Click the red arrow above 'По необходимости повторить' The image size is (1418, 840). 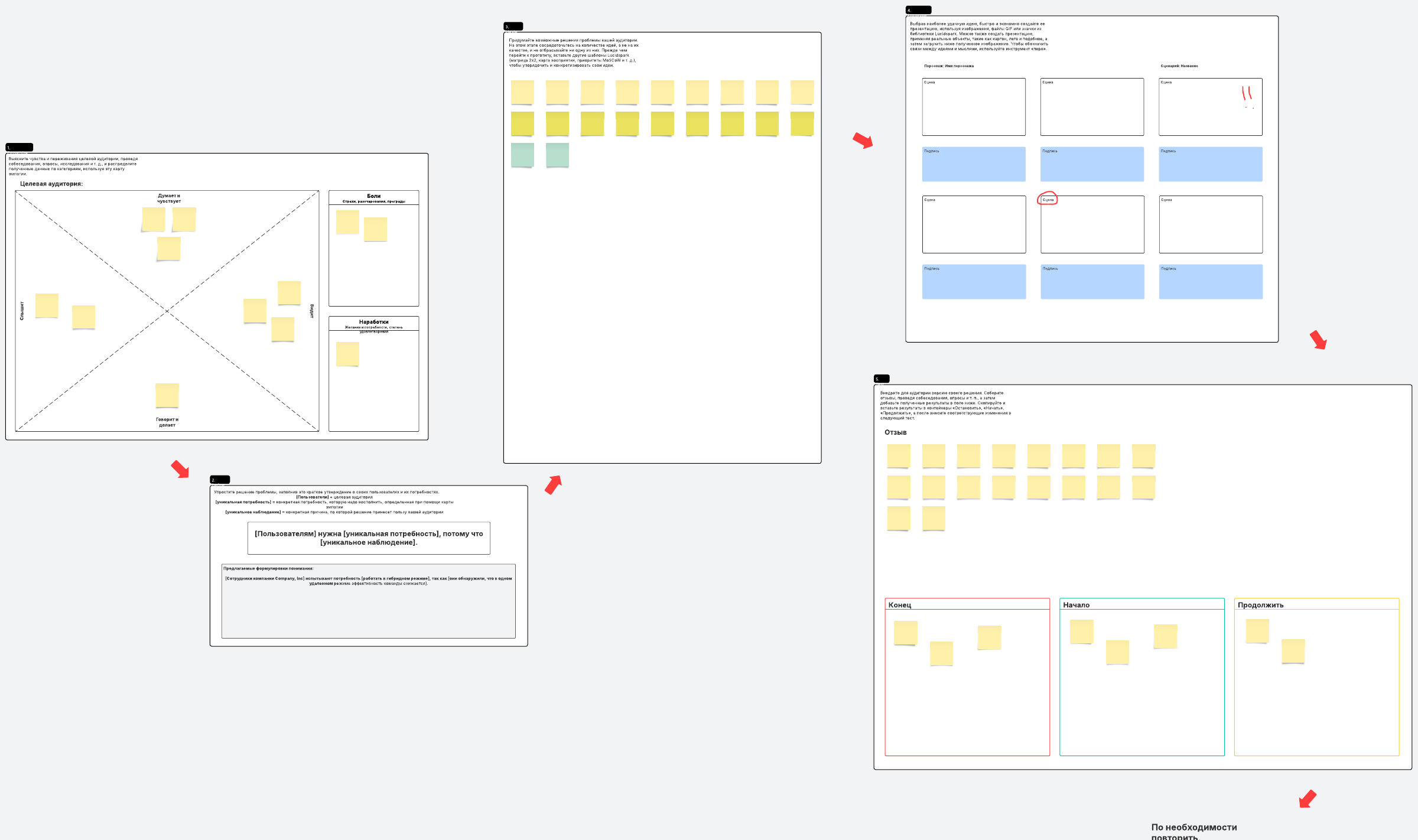point(1308,799)
